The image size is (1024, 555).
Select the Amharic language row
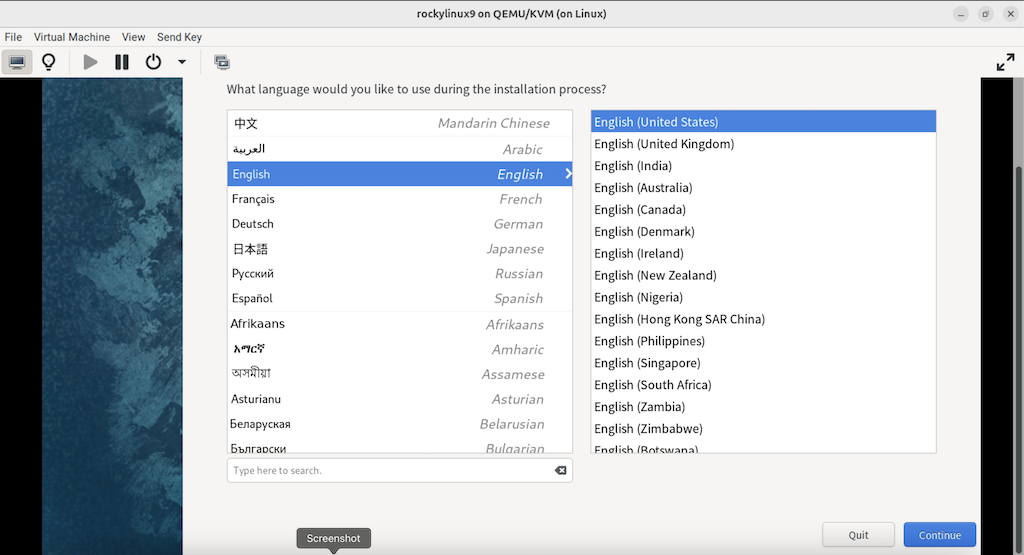[x=400, y=349]
